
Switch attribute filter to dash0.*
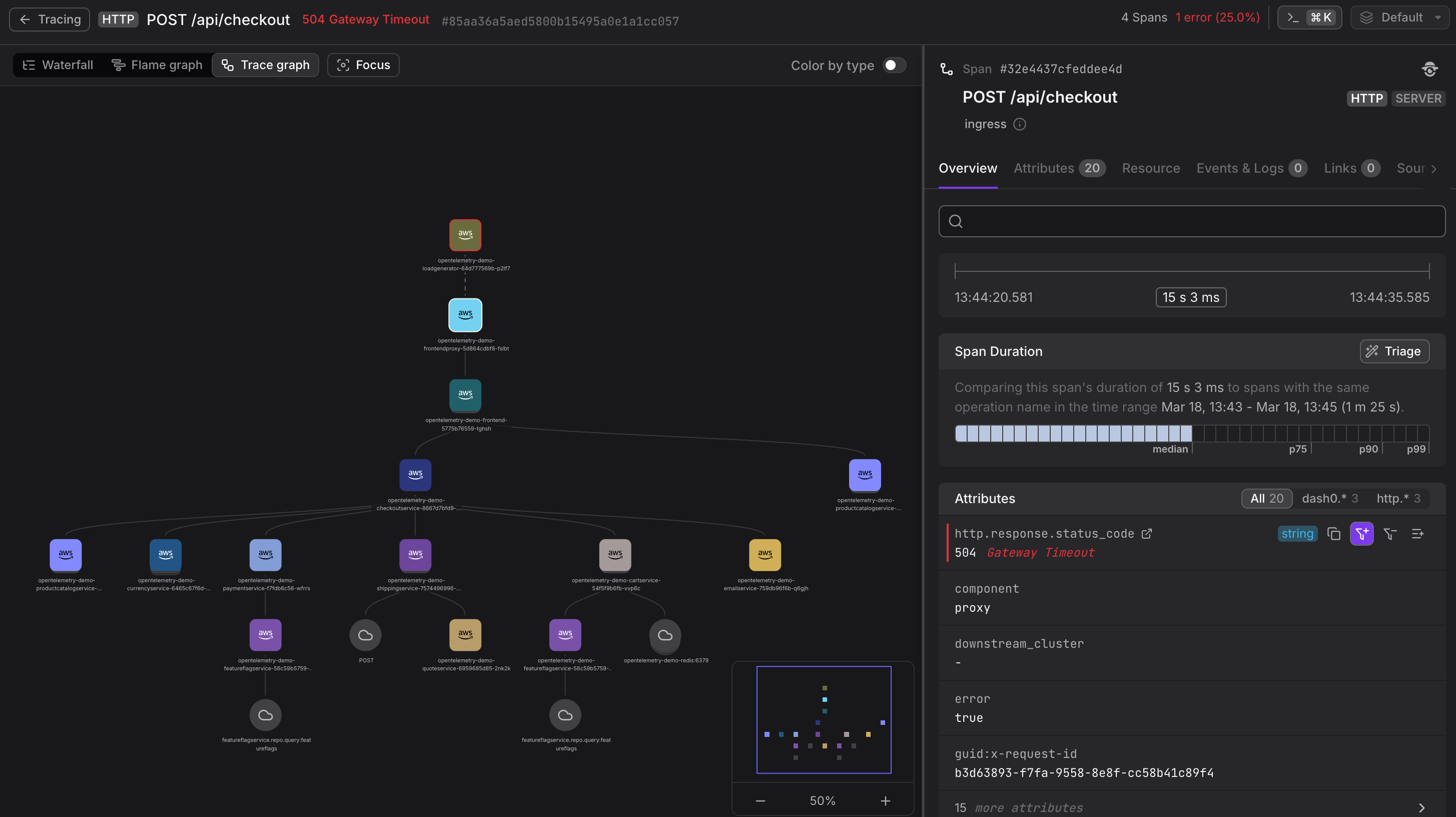pos(1329,498)
